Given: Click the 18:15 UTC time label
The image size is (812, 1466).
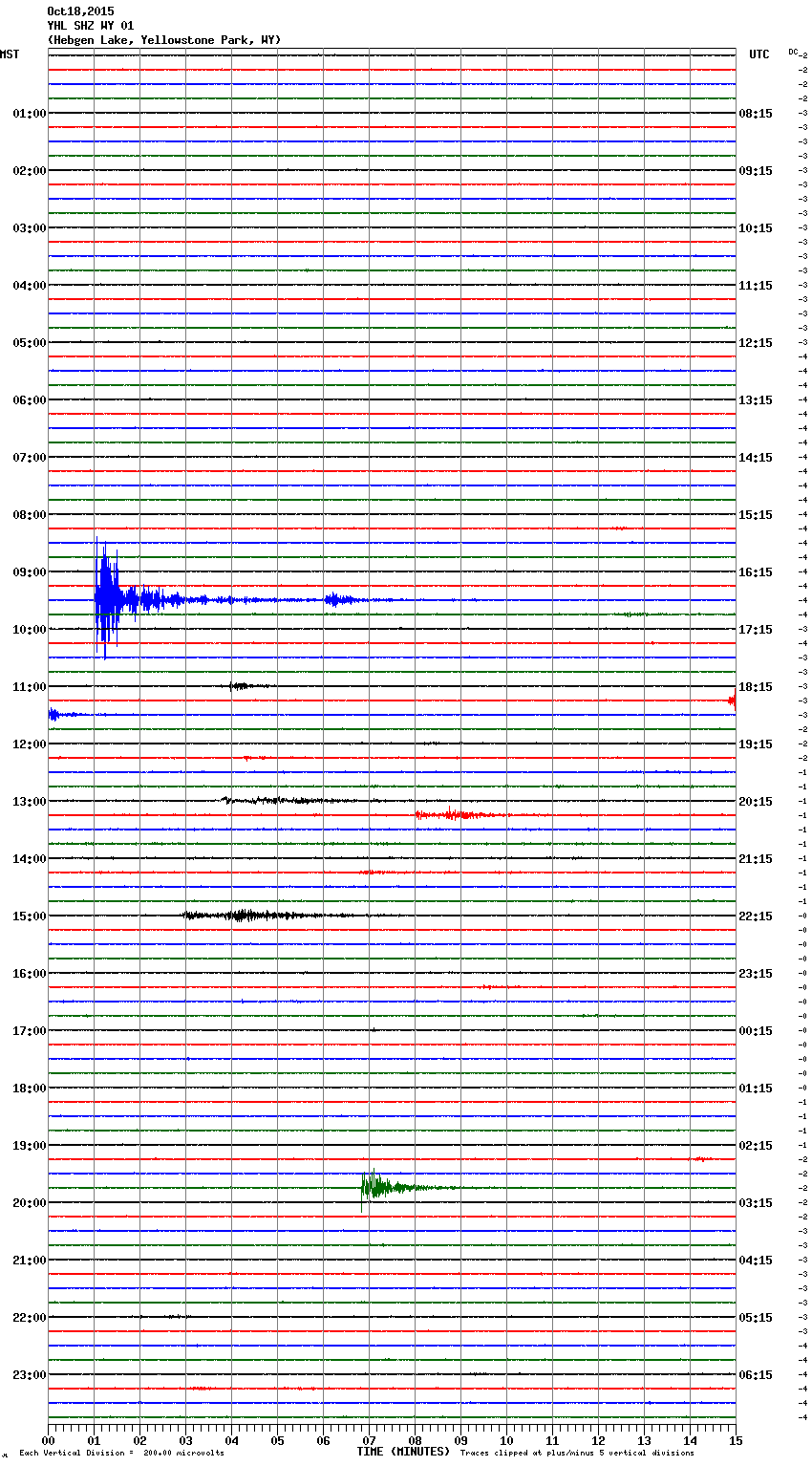Looking at the screenshot, I should tap(756, 687).
